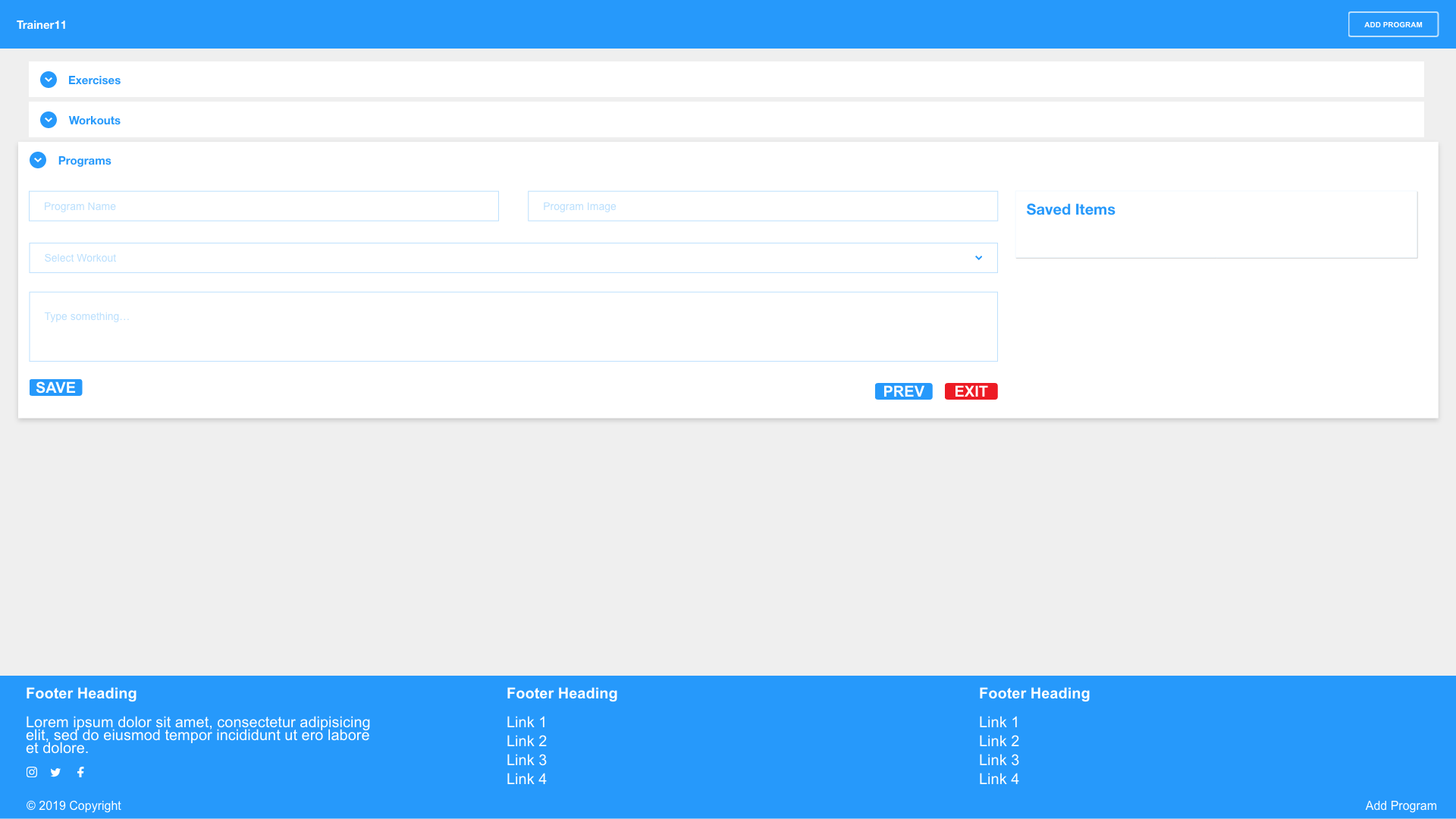The width and height of the screenshot is (1456, 819).
Task: Click the Instagram icon in footer
Action: (32, 772)
